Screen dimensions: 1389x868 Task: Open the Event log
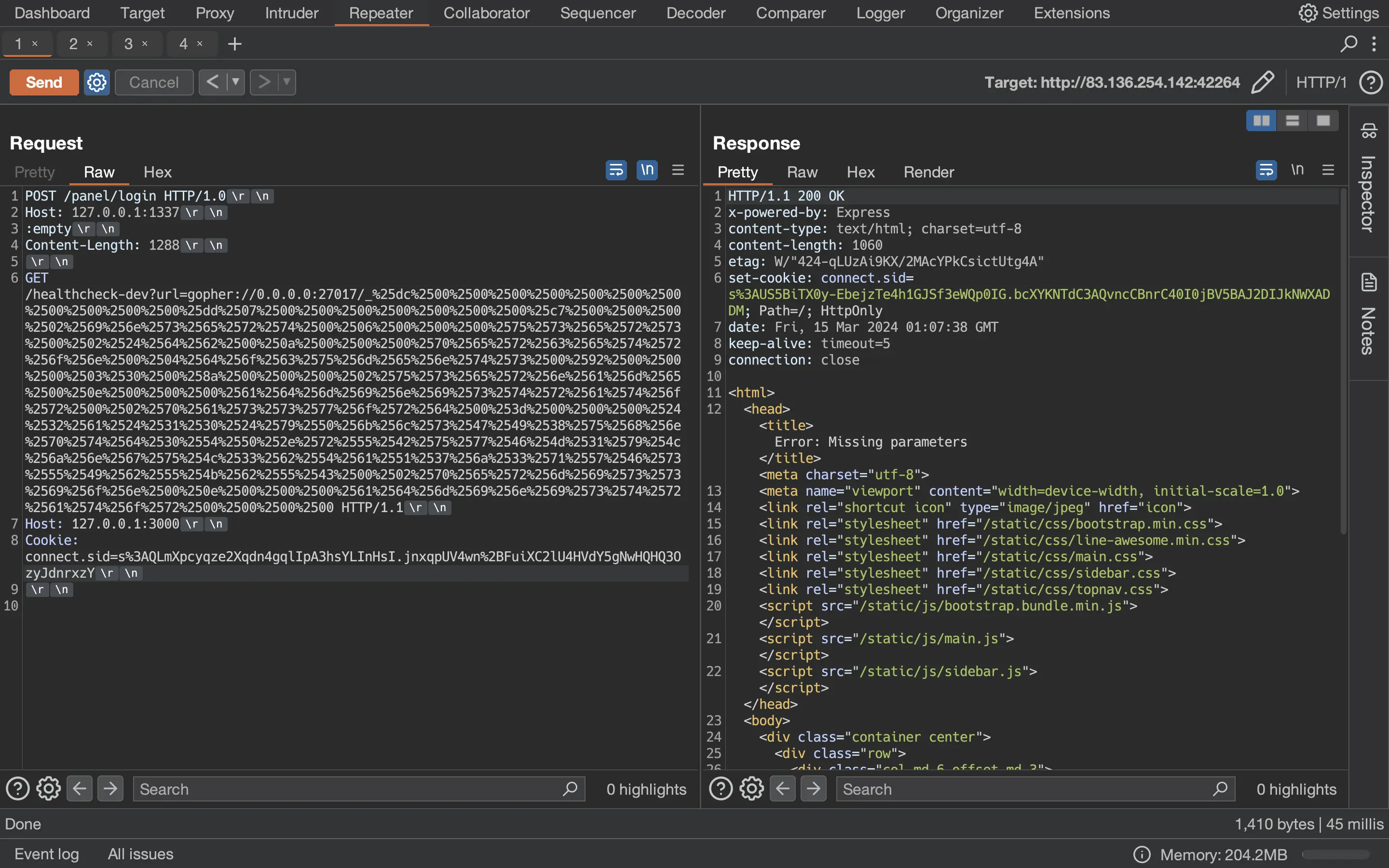[x=46, y=854]
